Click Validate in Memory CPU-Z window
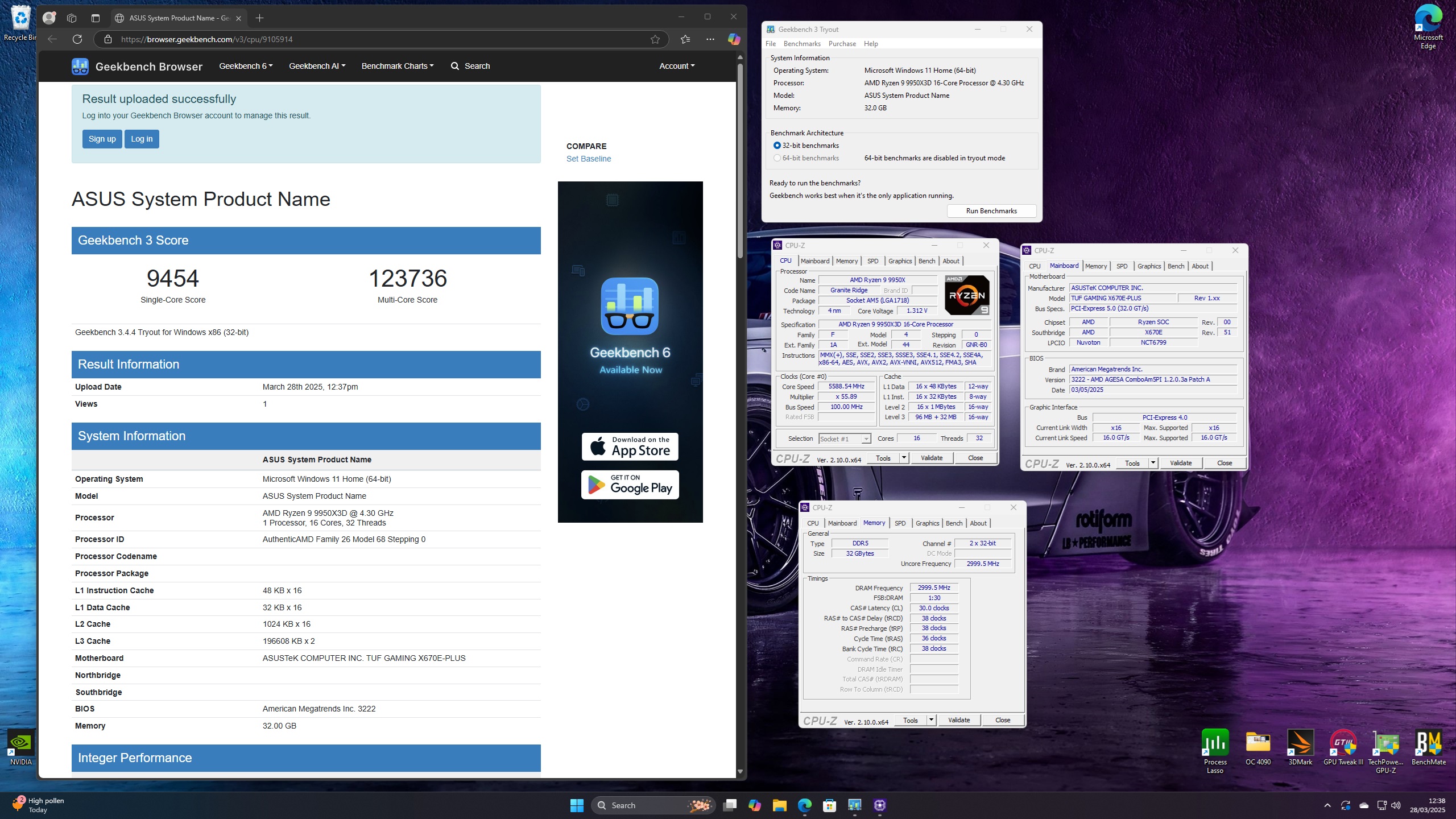This screenshot has width=1456, height=819. pos(959,720)
